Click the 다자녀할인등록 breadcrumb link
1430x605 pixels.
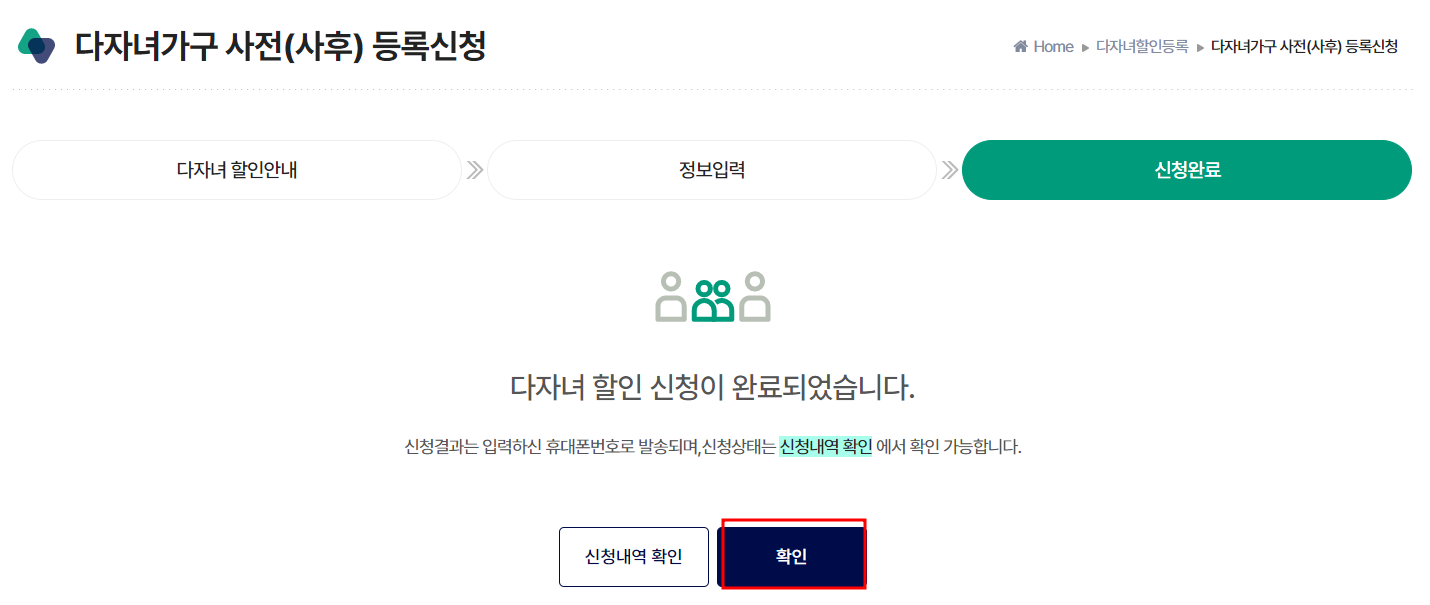(x=1143, y=46)
